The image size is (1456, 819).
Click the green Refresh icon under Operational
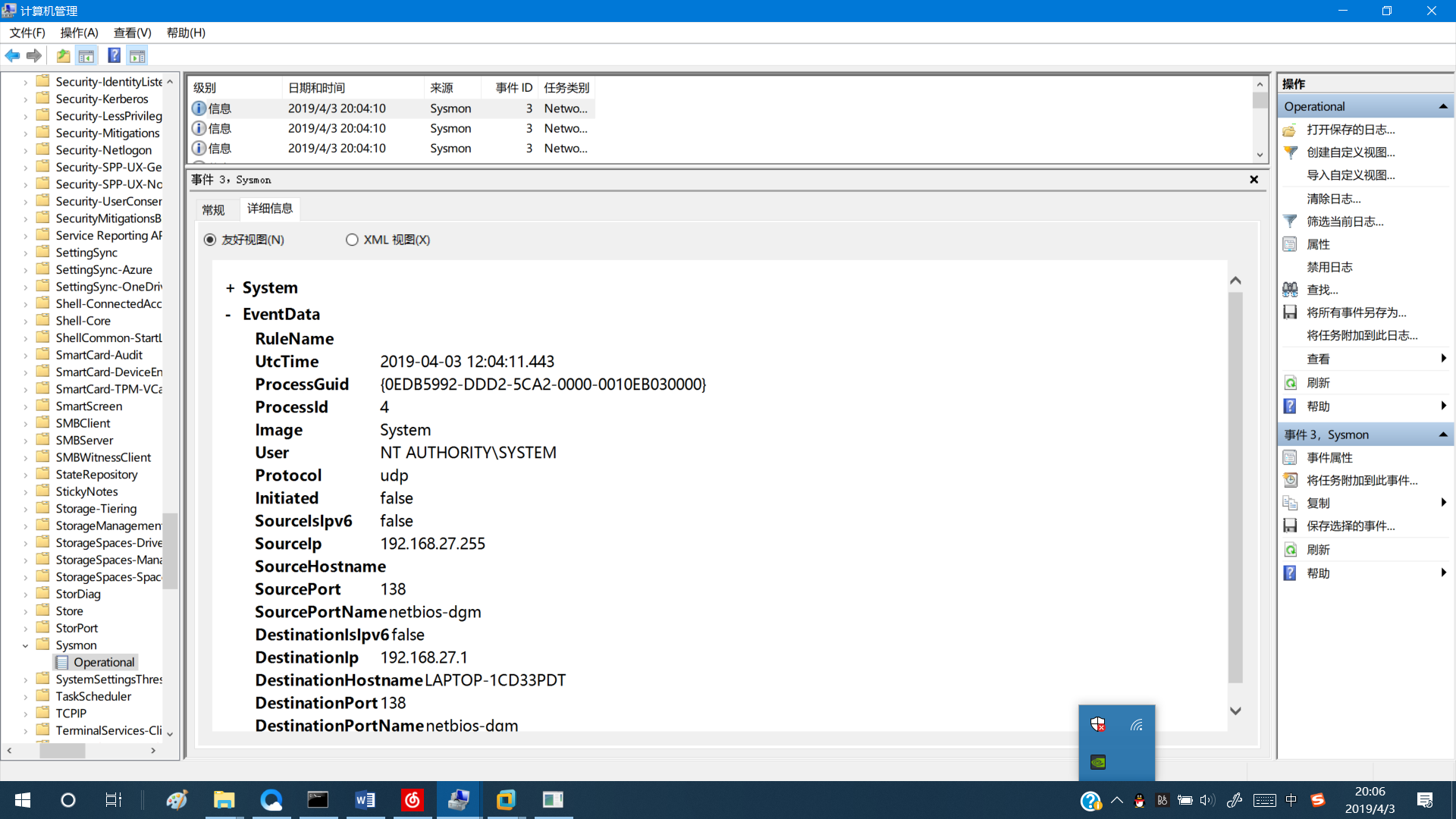1290,383
